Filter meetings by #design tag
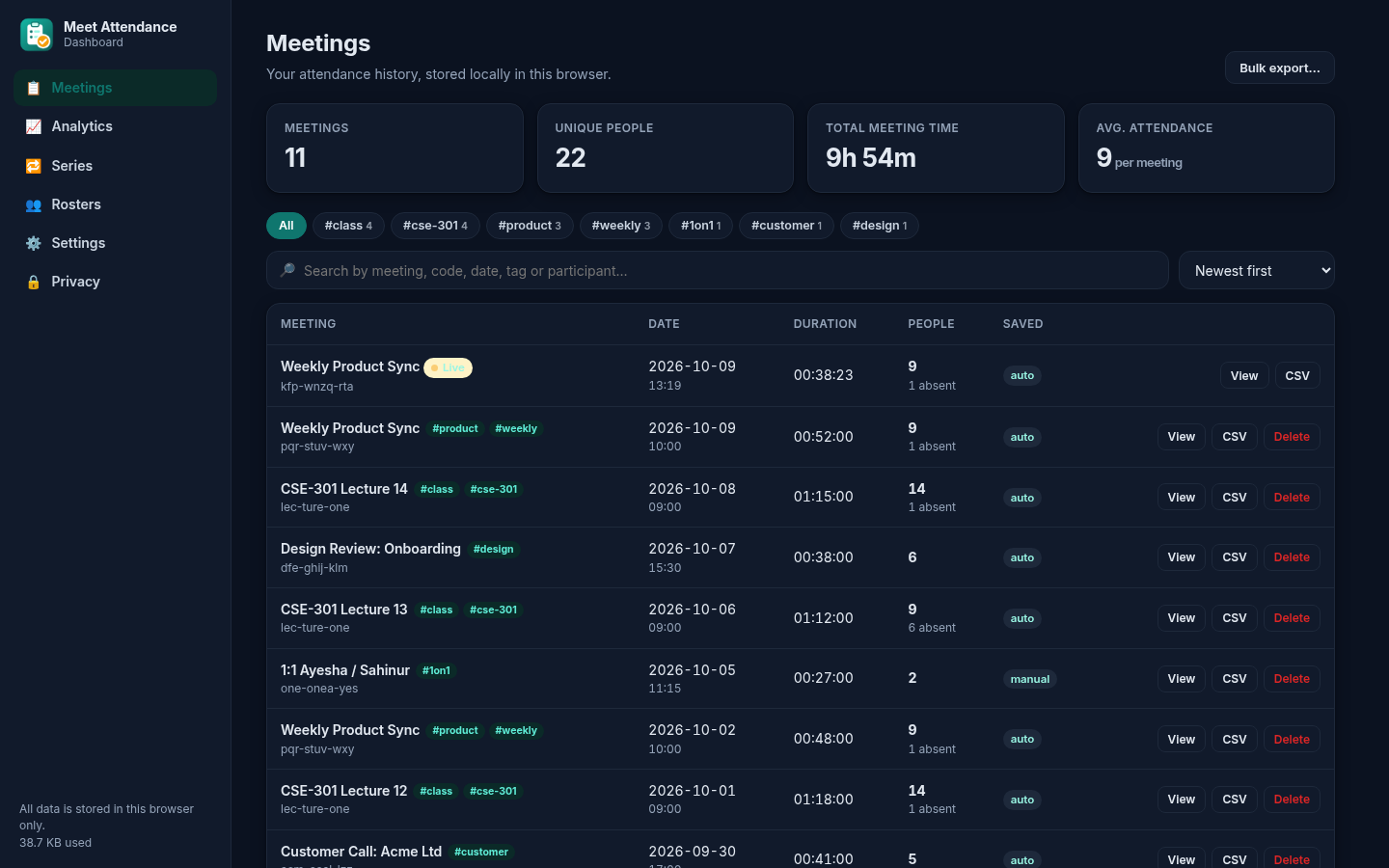The image size is (1389, 868). tap(880, 226)
